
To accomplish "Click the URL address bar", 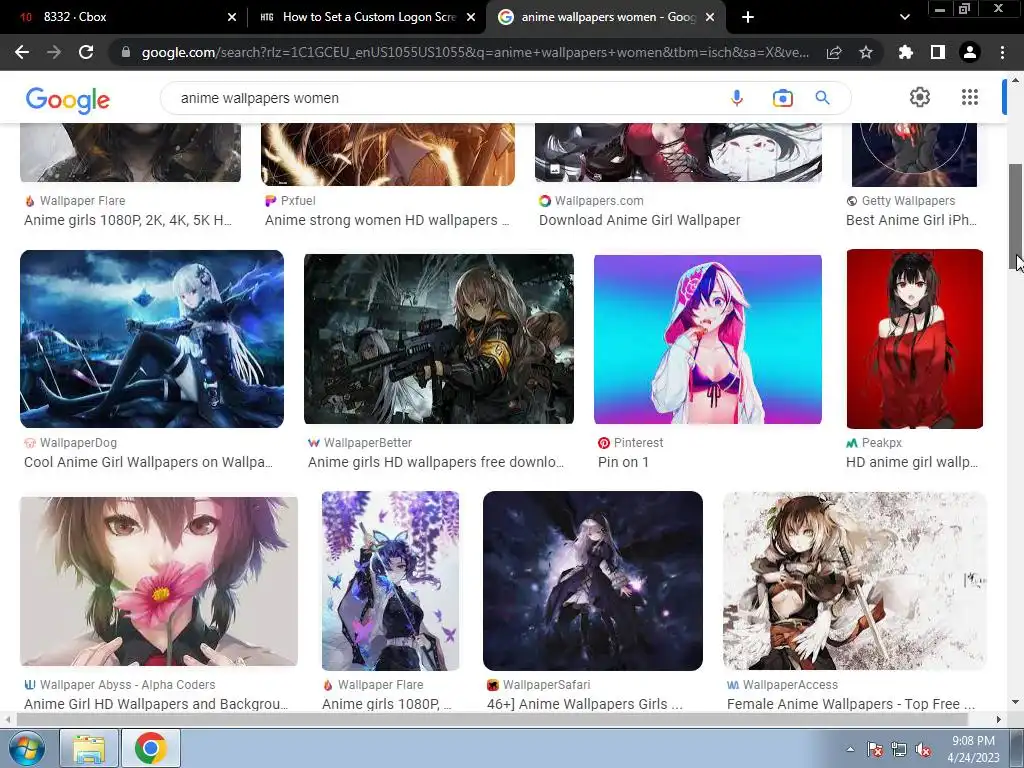I will [x=474, y=52].
